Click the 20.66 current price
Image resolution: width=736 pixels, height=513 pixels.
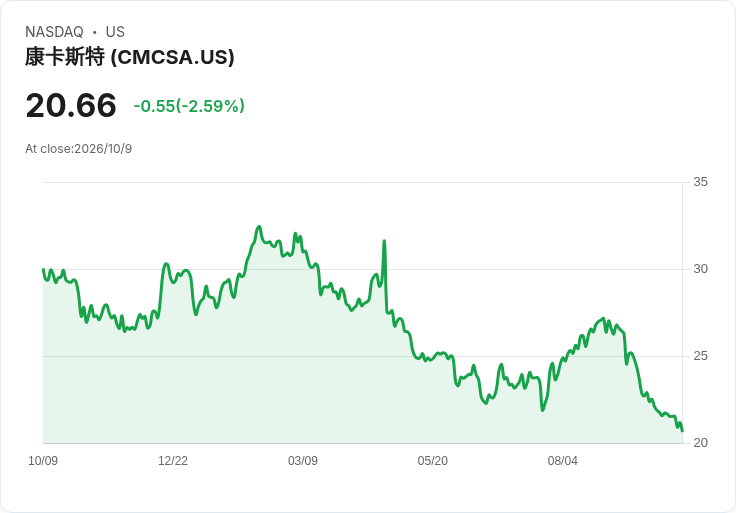[71, 105]
